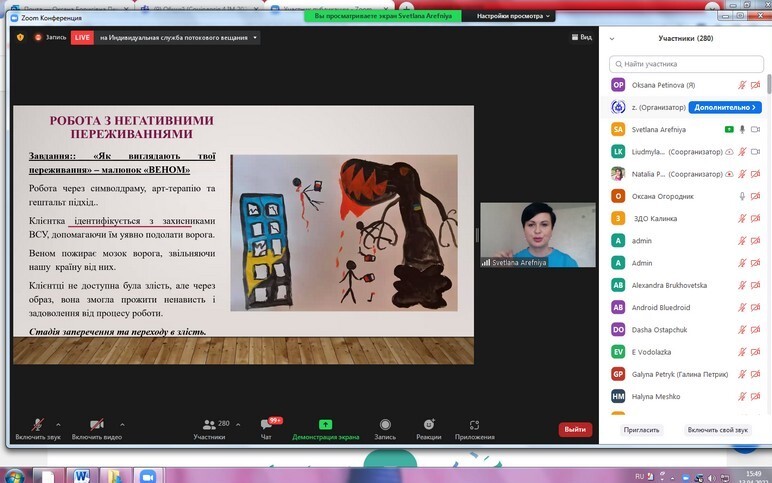Click the Пригласить invite button
The height and width of the screenshot is (483, 772).
(641, 430)
